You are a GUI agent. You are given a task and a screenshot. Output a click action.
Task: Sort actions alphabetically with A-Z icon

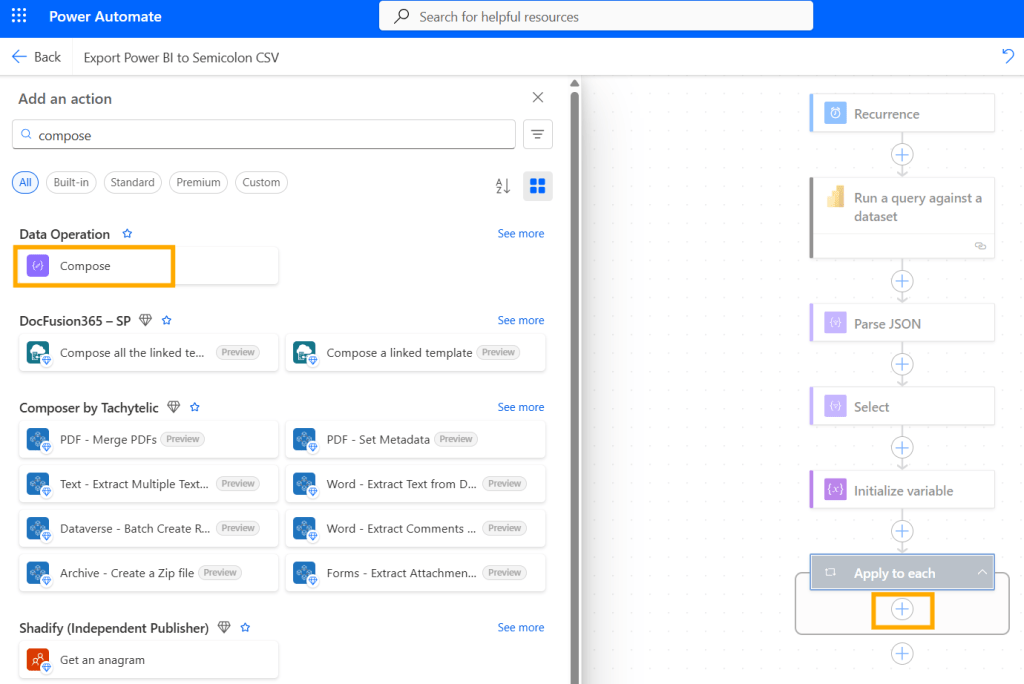503,186
